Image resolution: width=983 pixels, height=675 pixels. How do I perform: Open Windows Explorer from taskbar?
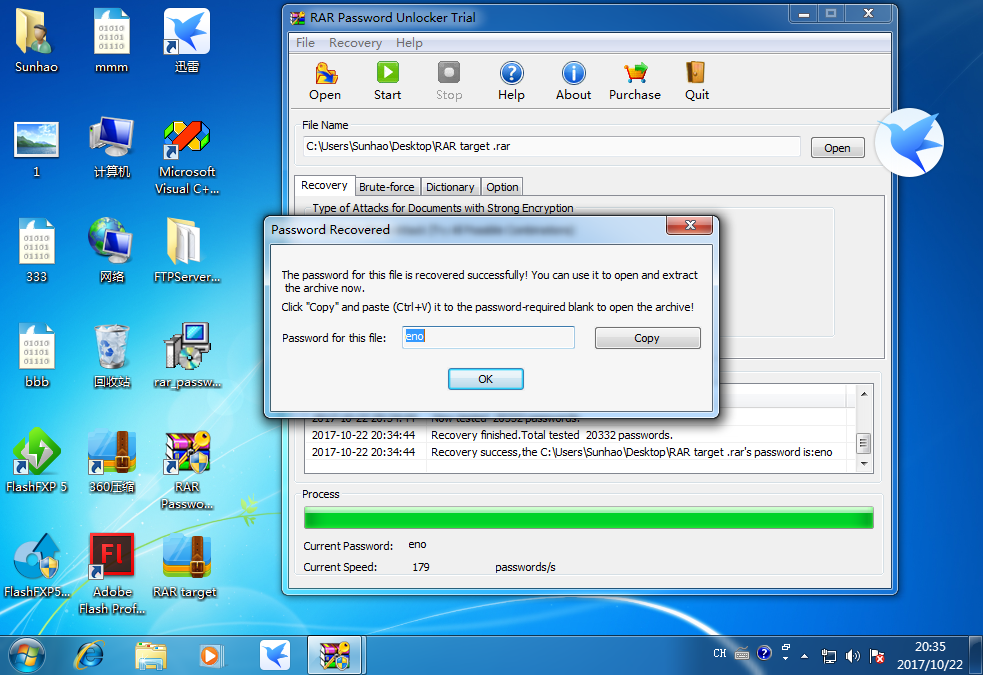(x=150, y=656)
